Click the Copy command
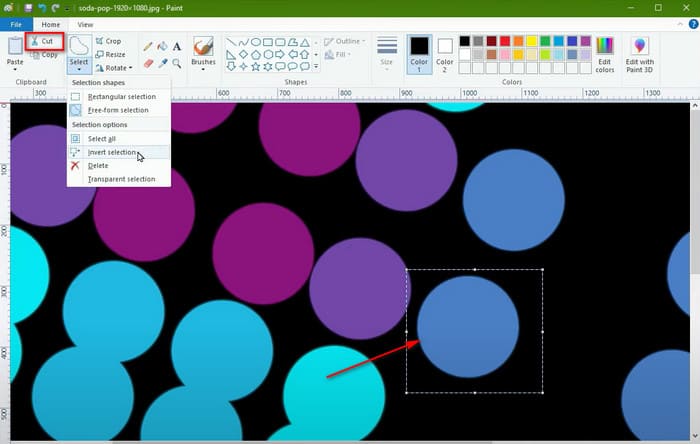This screenshot has height=444, width=700. tap(44, 55)
